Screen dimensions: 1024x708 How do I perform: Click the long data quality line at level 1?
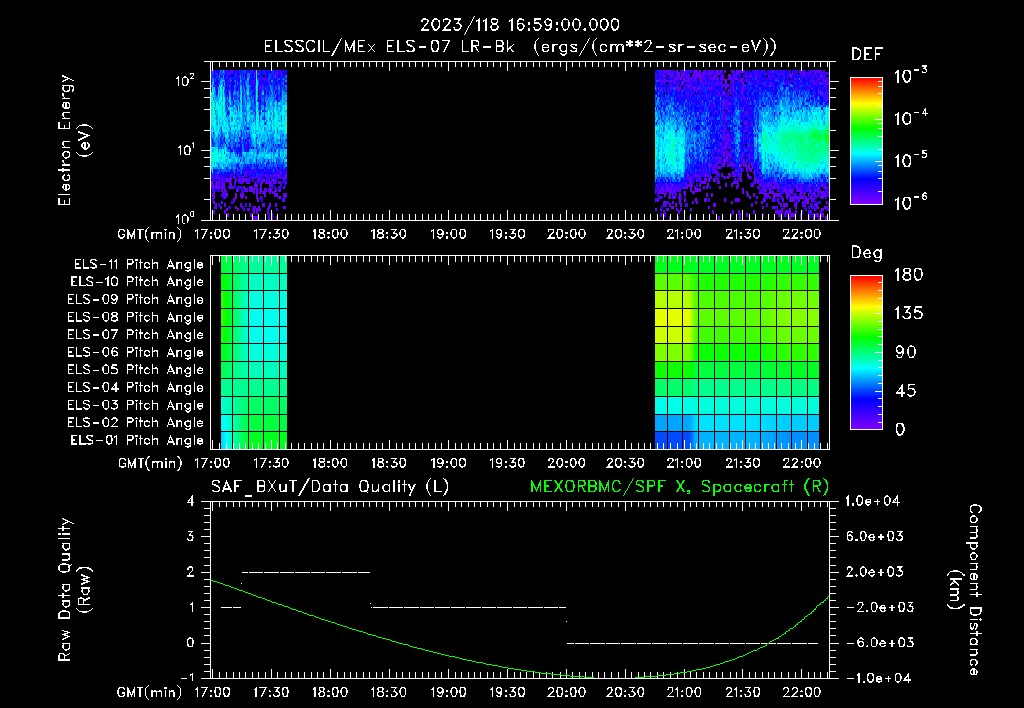click(468, 607)
